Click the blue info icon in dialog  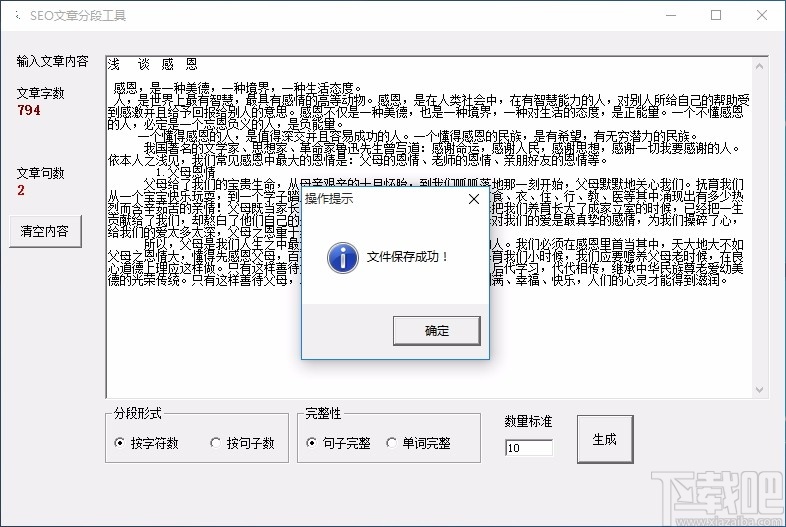click(343, 258)
